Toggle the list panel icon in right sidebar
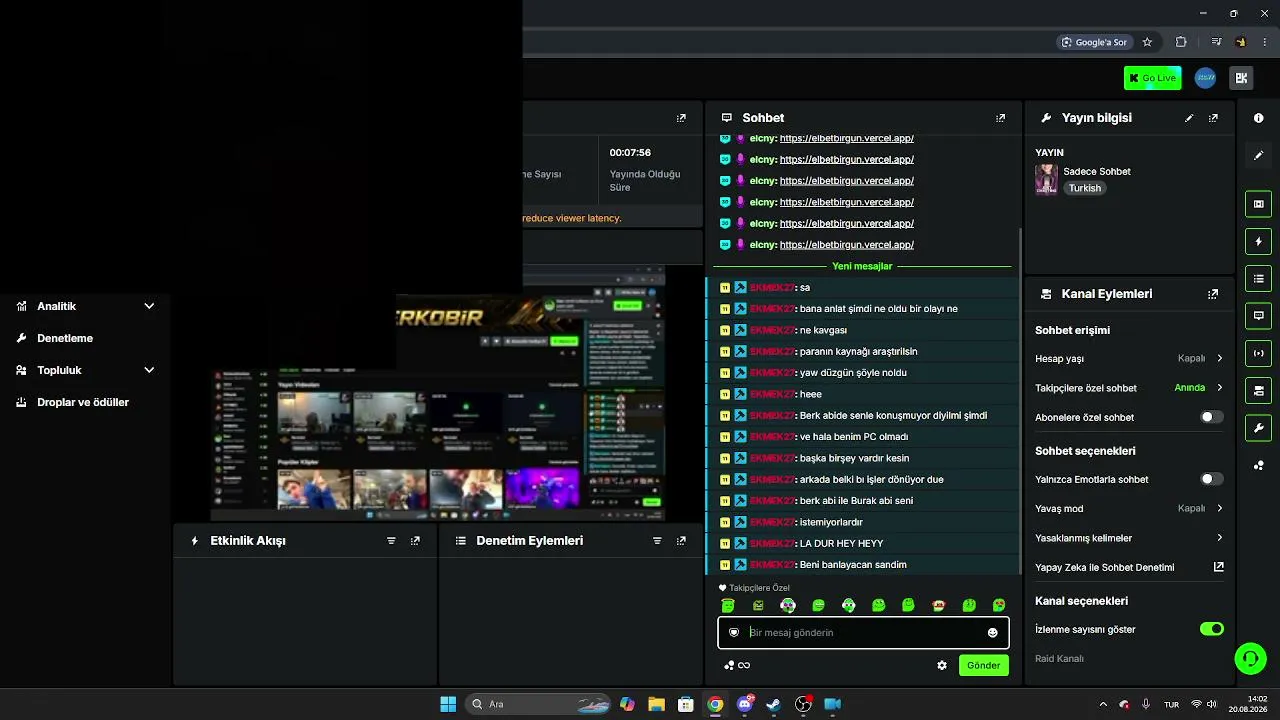Screen dimensions: 1280x720 (x=1258, y=278)
